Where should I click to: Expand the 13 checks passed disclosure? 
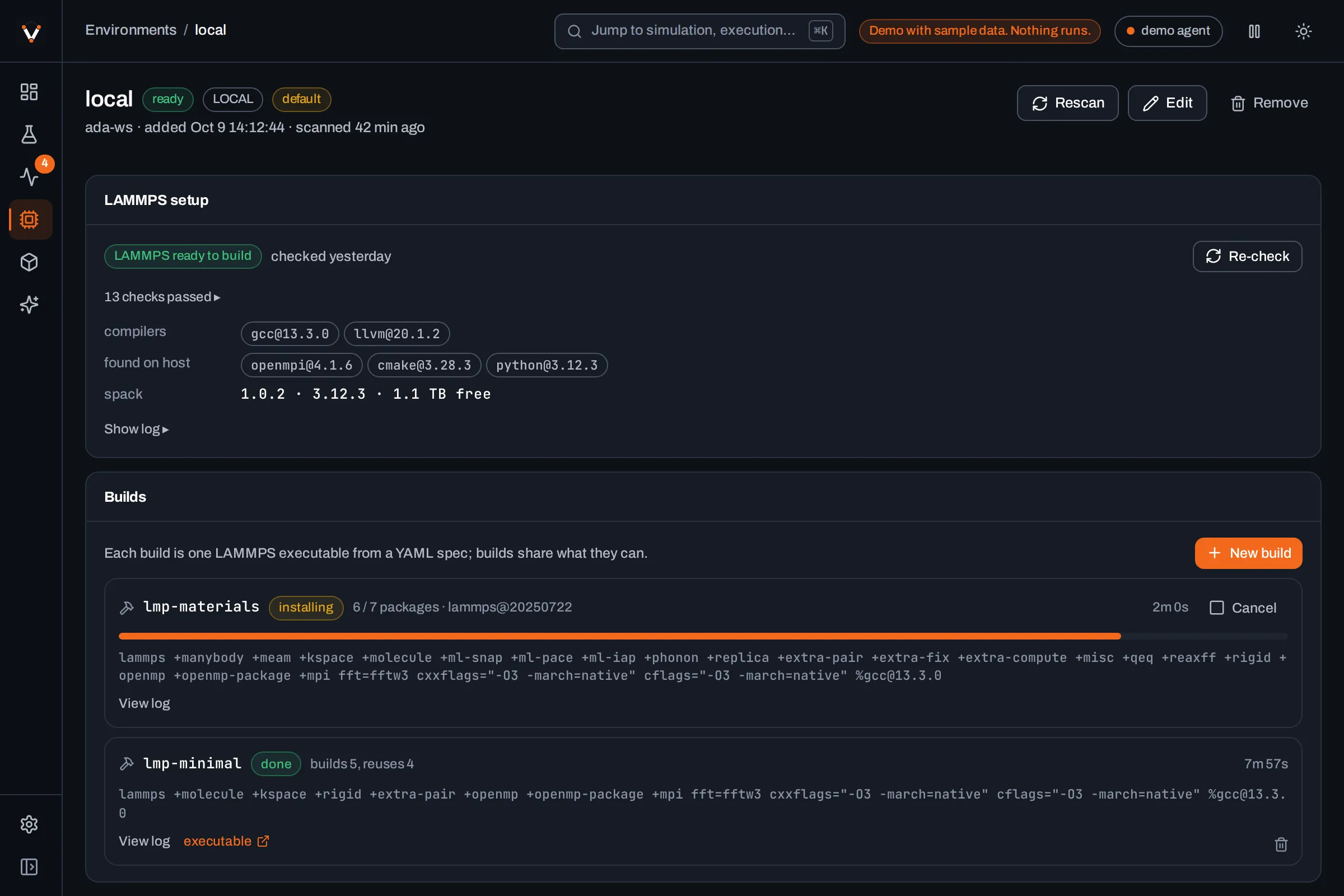coord(162,297)
